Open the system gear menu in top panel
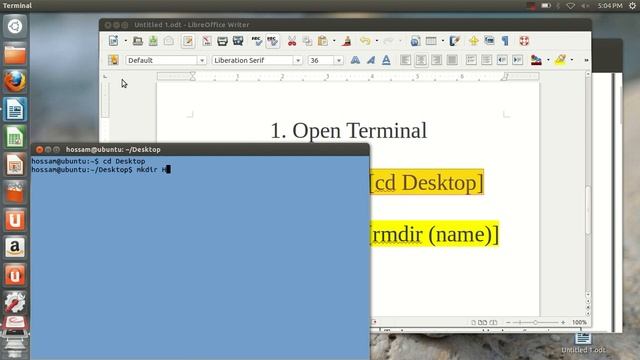Viewport: 640px width, 360px height. click(632, 5)
